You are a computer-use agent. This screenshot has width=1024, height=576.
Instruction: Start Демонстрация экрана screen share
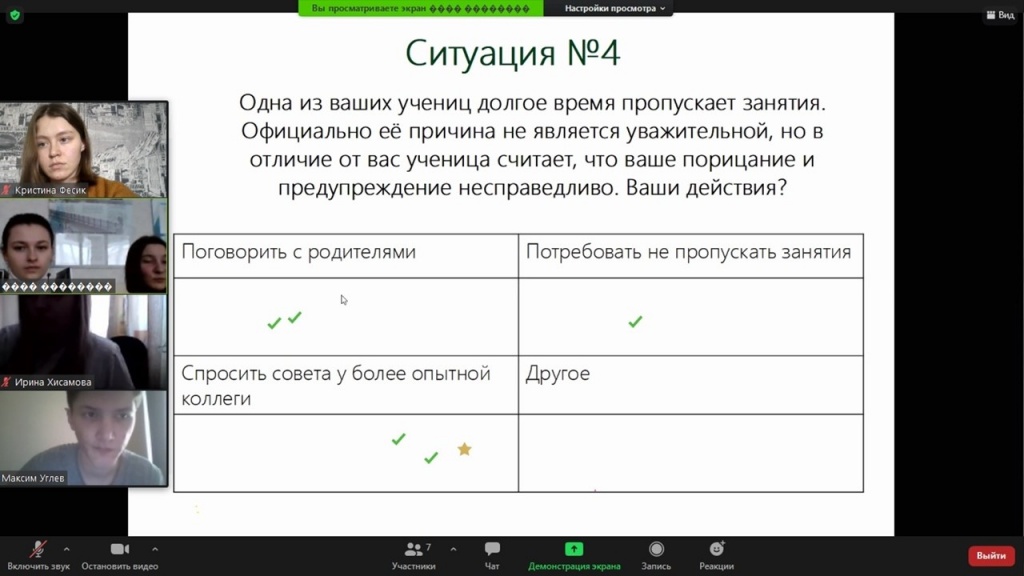(x=574, y=554)
